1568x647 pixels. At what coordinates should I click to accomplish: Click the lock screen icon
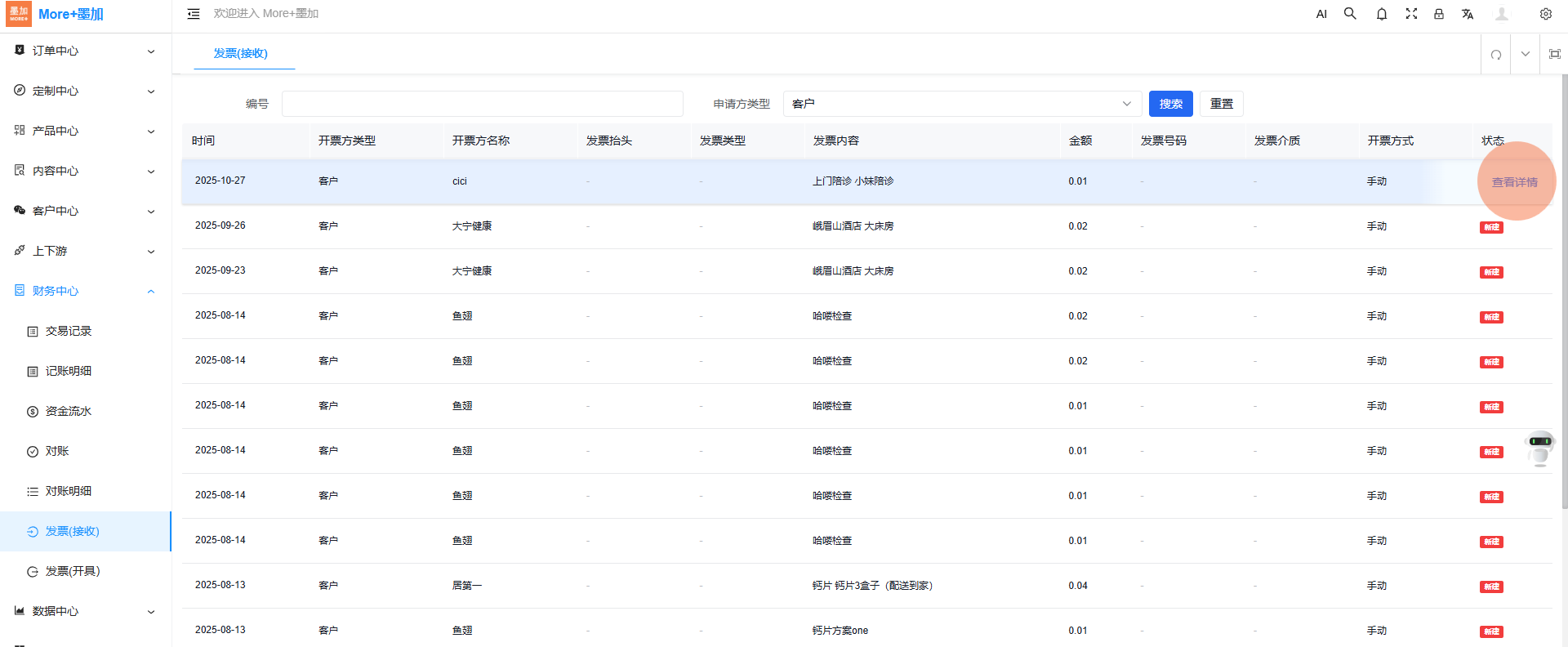coord(1439,14)
